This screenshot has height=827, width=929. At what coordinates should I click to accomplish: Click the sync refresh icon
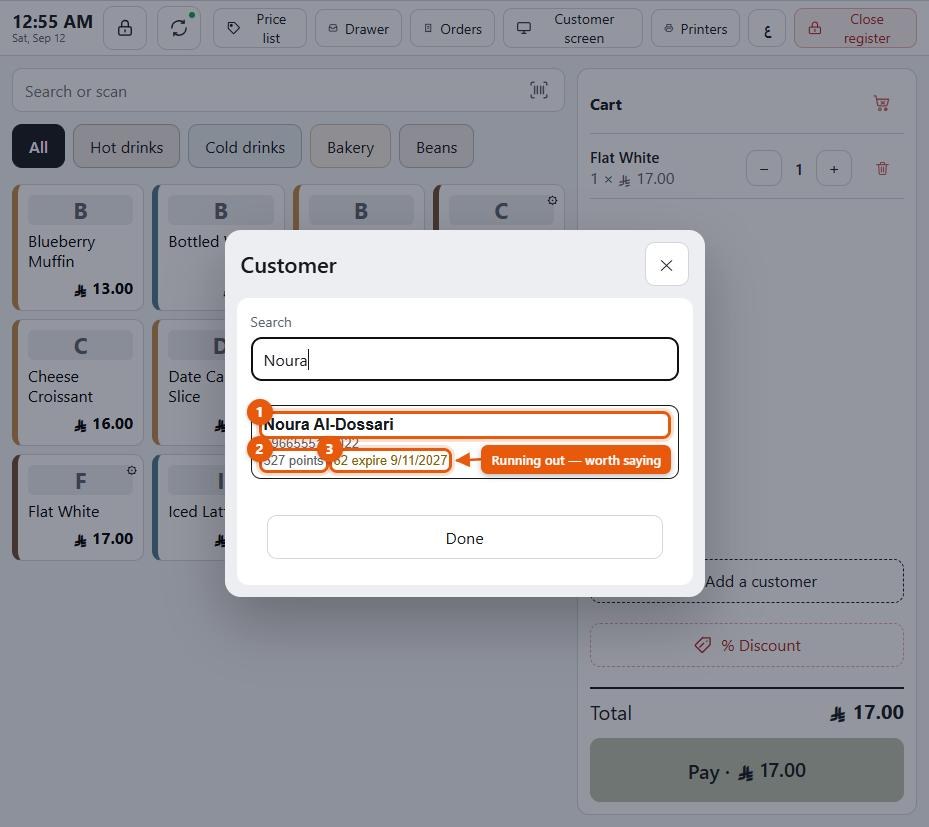point(179,28)
